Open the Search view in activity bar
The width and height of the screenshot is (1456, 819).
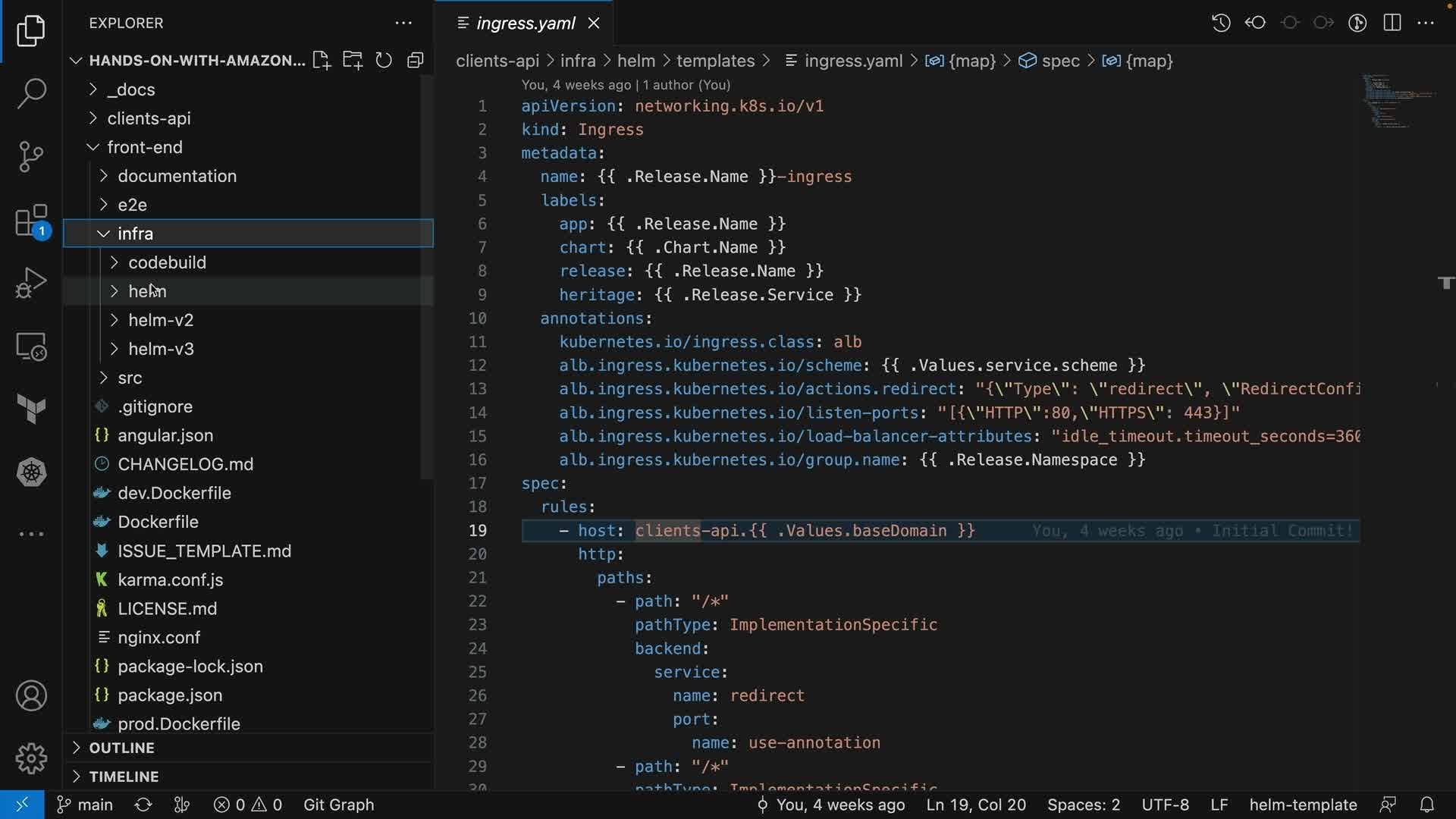pyautogui.click(x=31, y=94)
